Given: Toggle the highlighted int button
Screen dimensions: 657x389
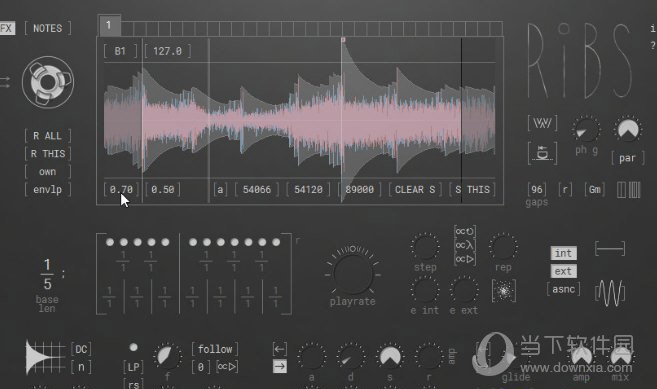Looking at the screenshot, I should pos(564,253).
